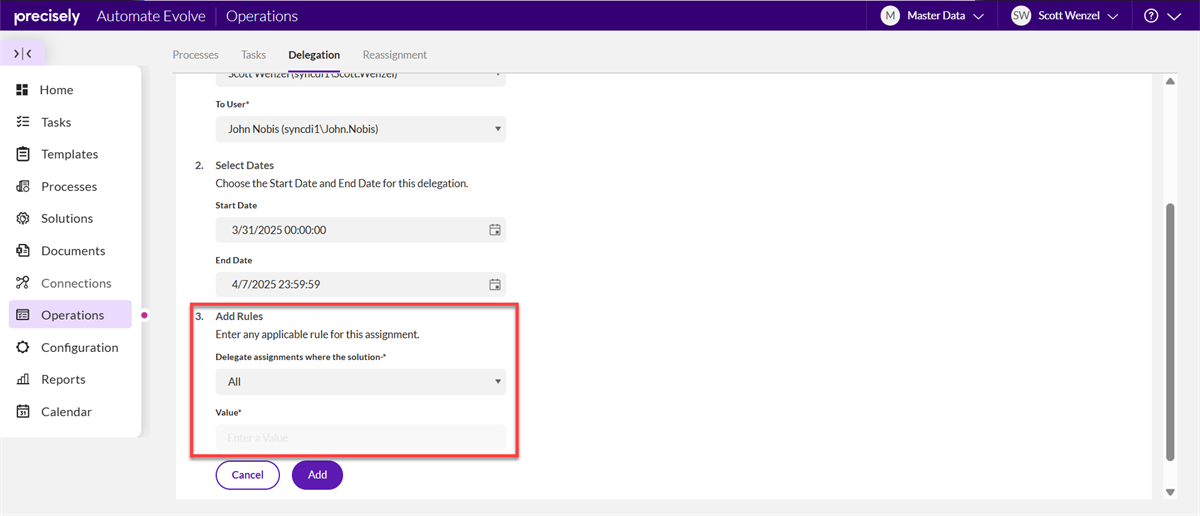Image resolution: width=1200 pixels, height=516 pixels.
Task: Click the Reports bar chart icon
Action: click(23, 379)
